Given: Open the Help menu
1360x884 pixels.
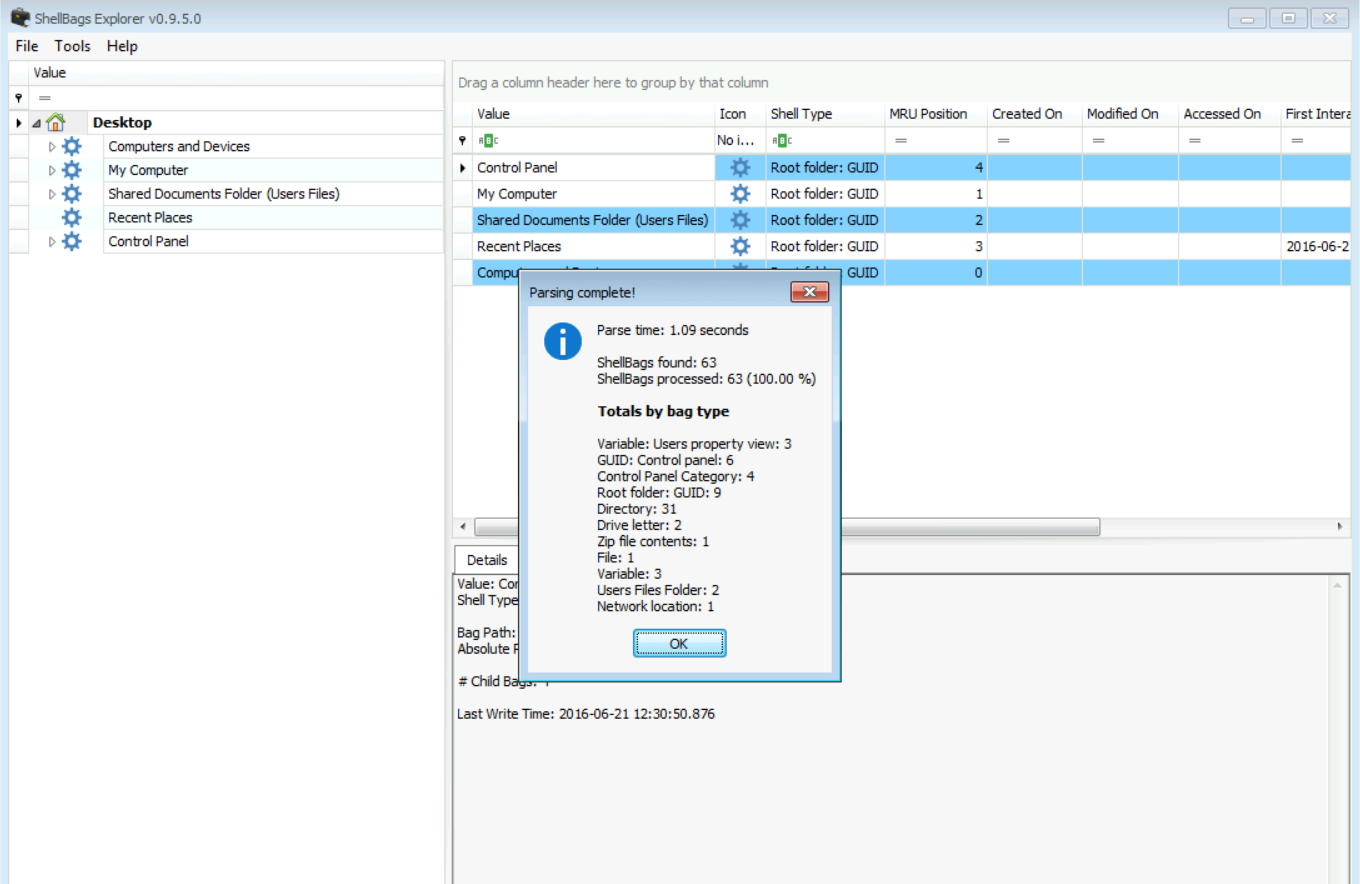Looking at the screenshot, I should click(x=122, y=46).
